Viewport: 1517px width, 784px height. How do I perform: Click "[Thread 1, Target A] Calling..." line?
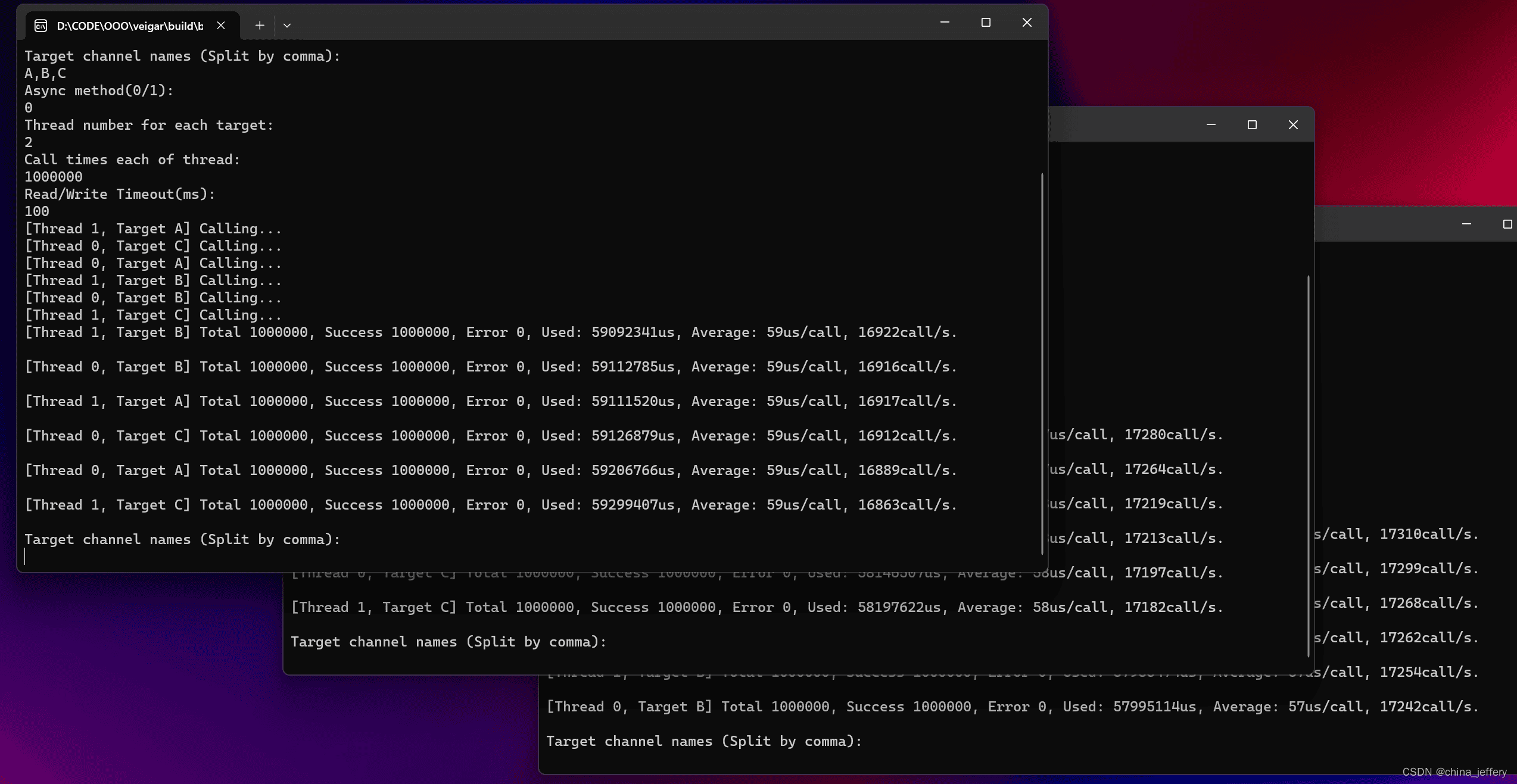point(153,229)
